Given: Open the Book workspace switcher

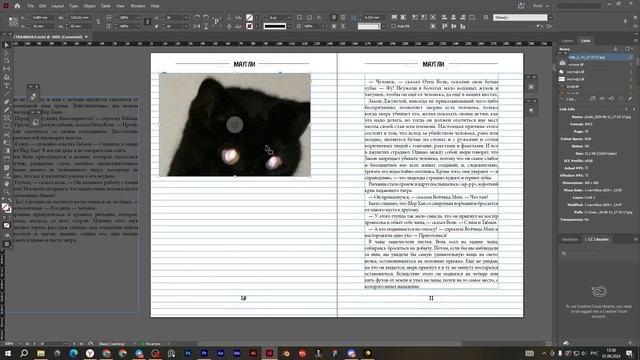Looking at the screenshot, I should [x=540, y=6].
